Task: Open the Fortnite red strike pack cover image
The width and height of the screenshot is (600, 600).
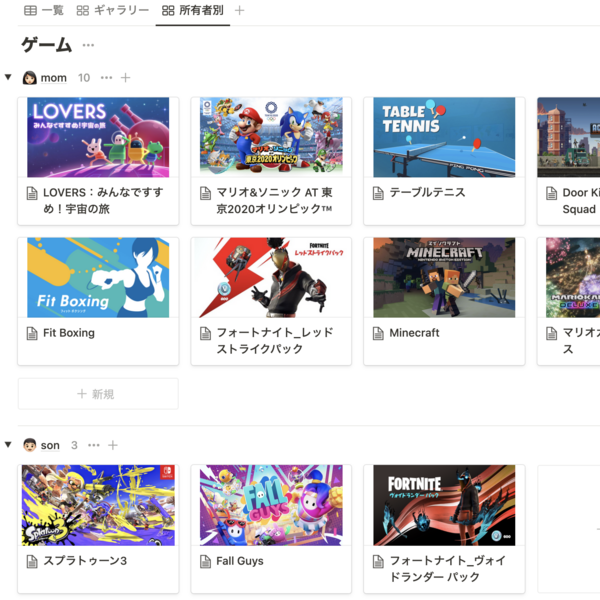Action: click(271, 277)
